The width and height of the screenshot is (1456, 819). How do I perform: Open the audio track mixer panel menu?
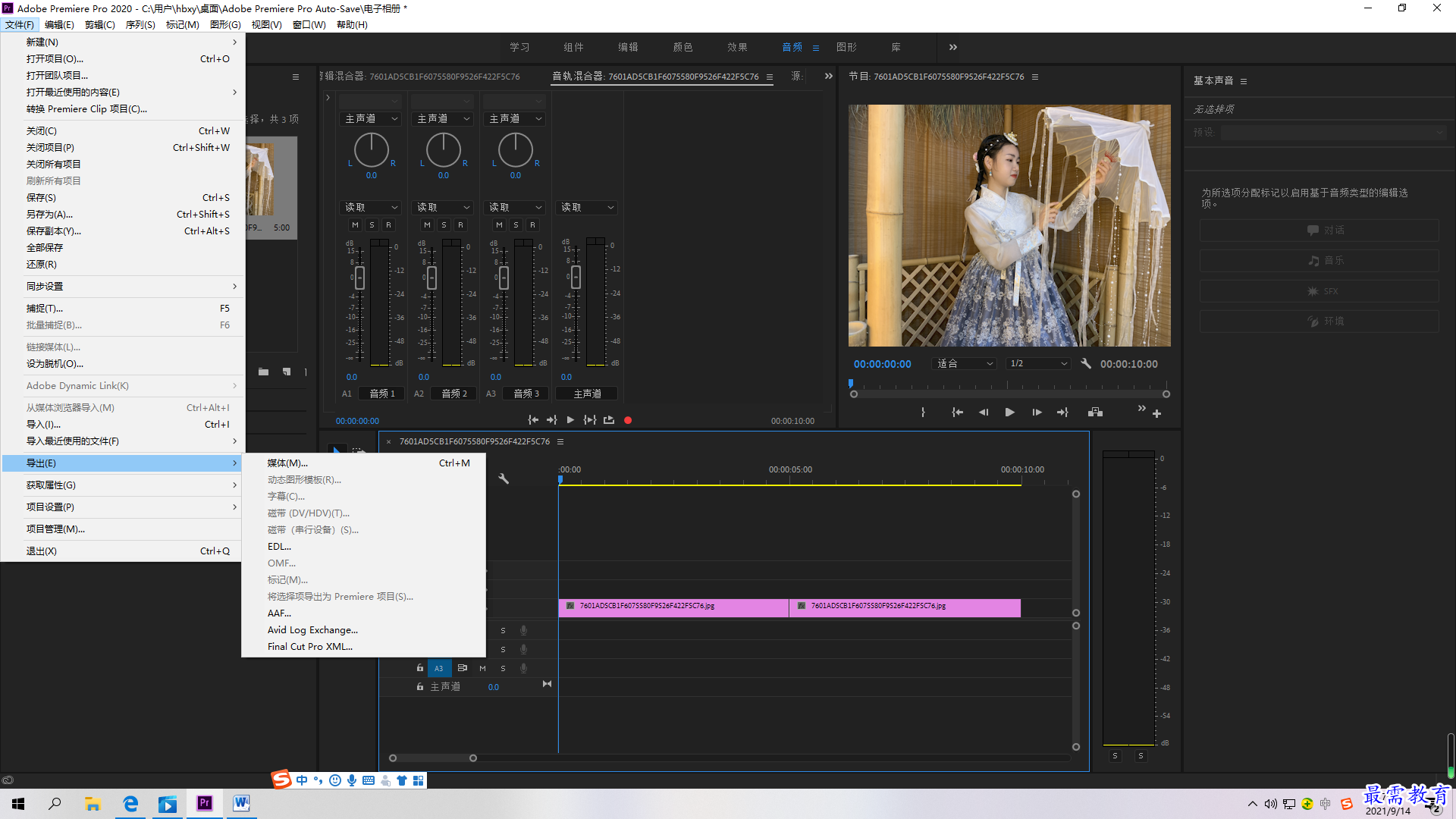point(770,77)
